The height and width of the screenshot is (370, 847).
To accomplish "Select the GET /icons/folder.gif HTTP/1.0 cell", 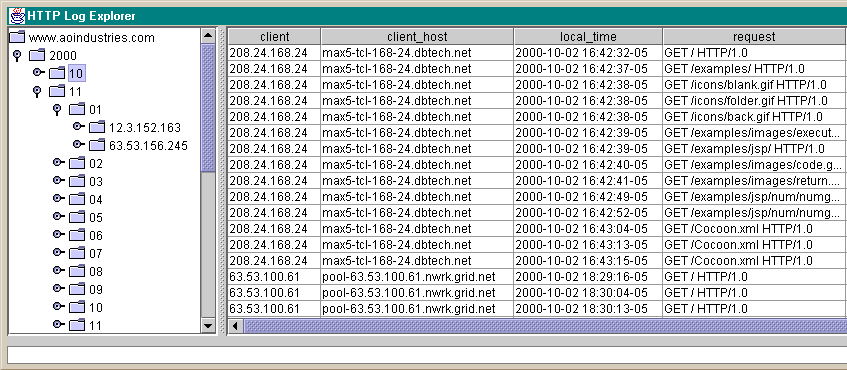I will [x=755, y=101].
